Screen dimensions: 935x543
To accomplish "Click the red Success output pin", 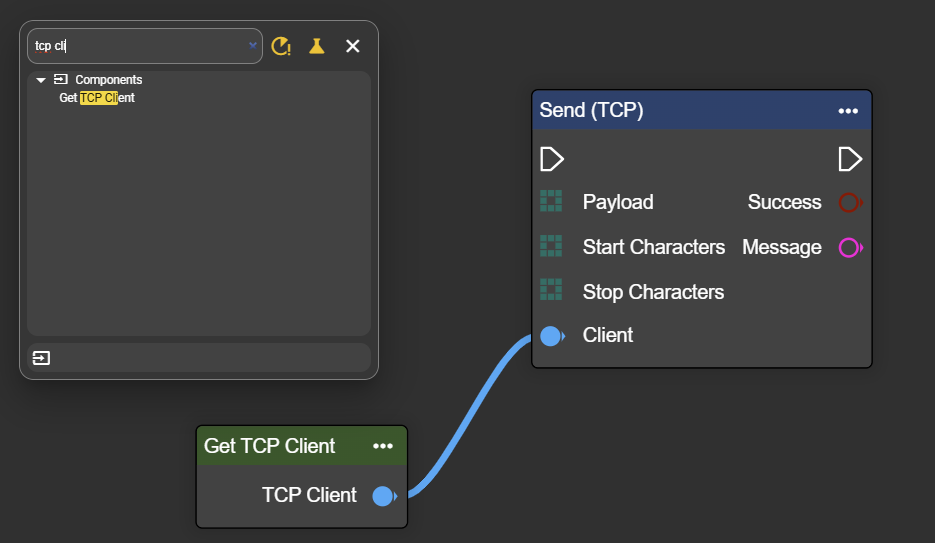I will point(850,203).
